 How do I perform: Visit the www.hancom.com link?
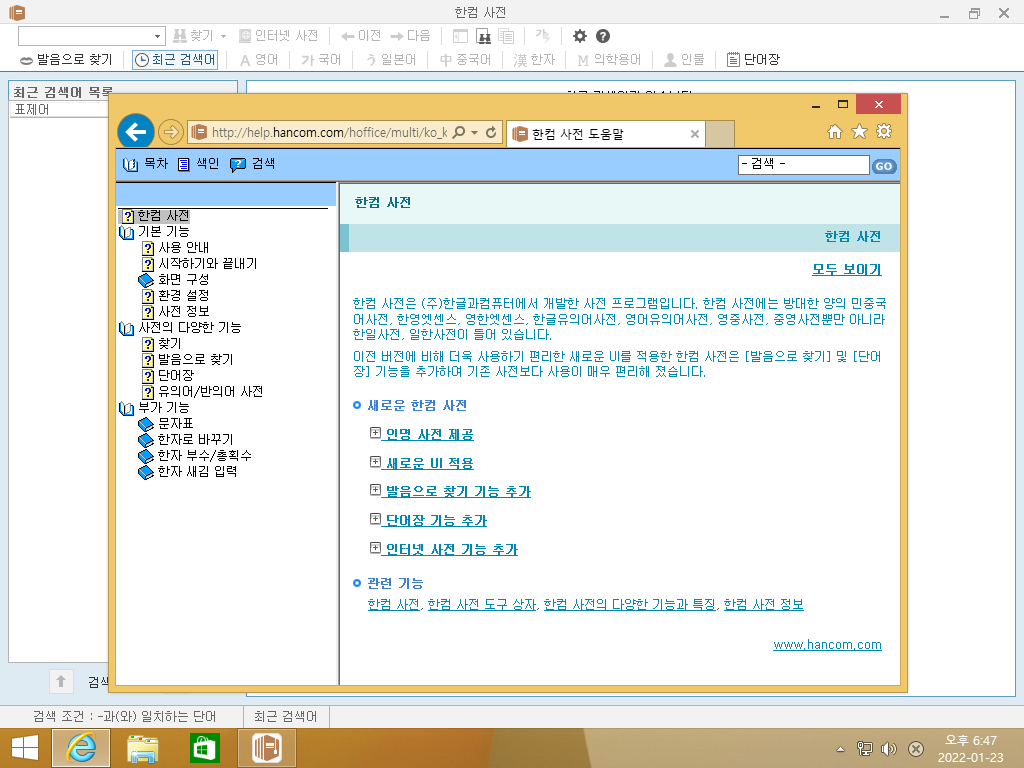[827, 645]
